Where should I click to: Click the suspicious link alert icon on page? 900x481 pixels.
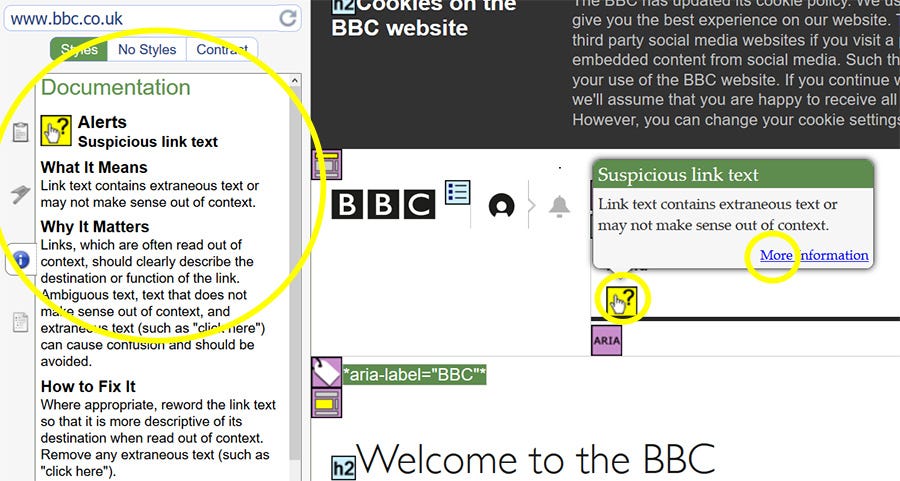pyautogui.click(x=622, y=299)
